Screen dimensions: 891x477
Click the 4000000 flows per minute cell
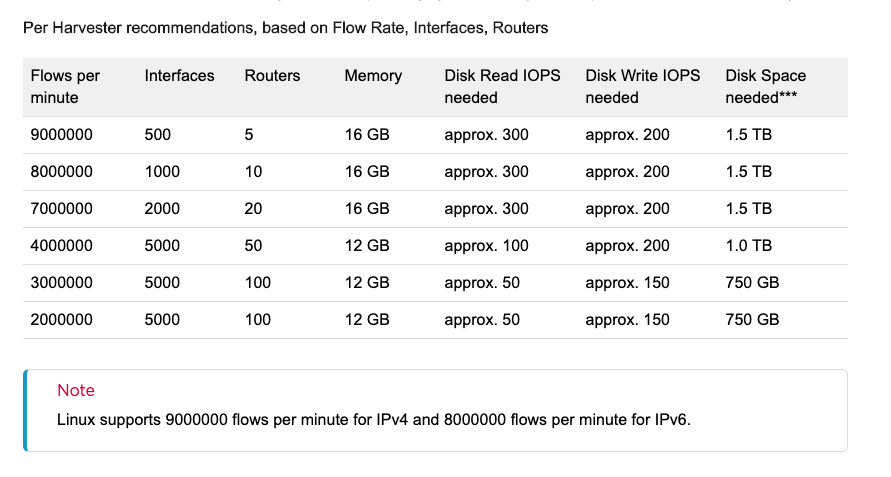[62, 246]
